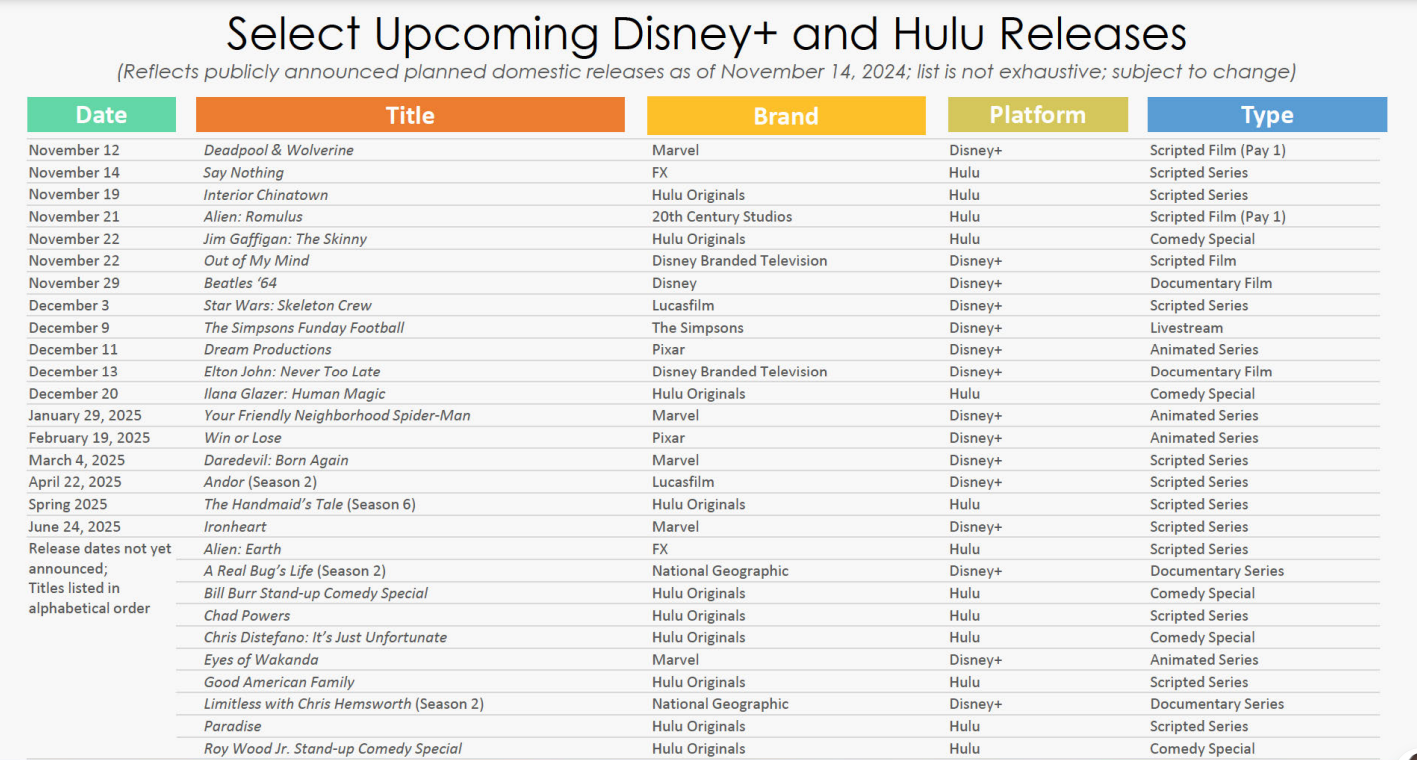Select the 'November 12' date cell
Viewport: 1417px width, 760px height.
74,150
